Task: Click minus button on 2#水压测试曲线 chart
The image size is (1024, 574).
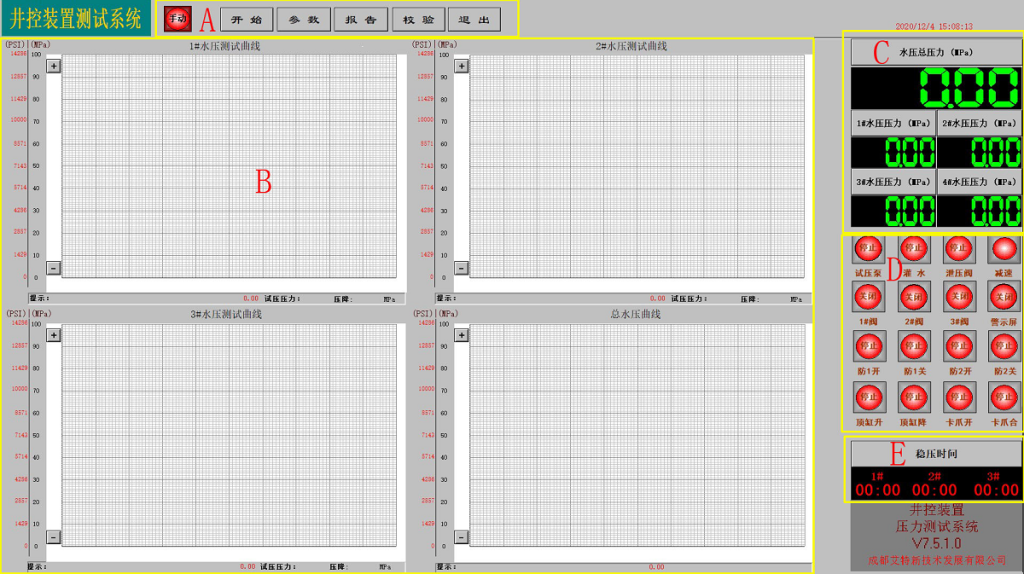Action: (x=461, y=268)
